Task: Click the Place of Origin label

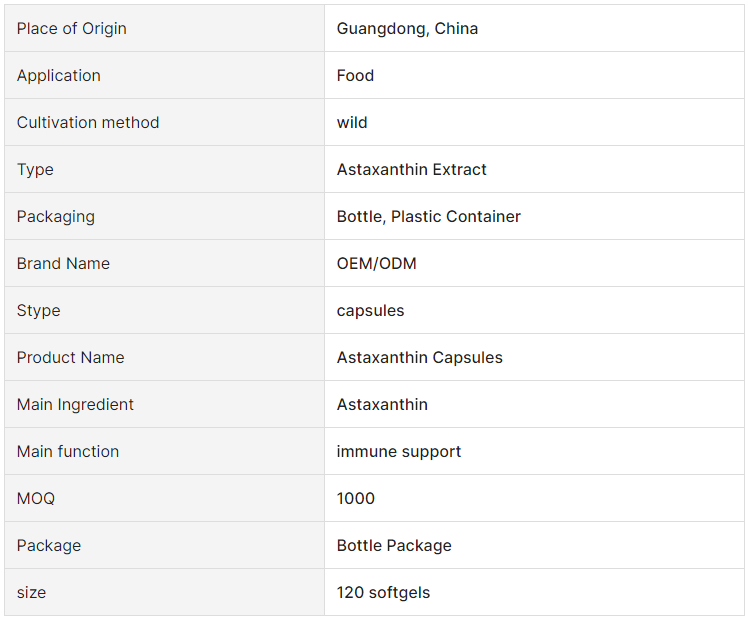Action: [x=72, y=29]
